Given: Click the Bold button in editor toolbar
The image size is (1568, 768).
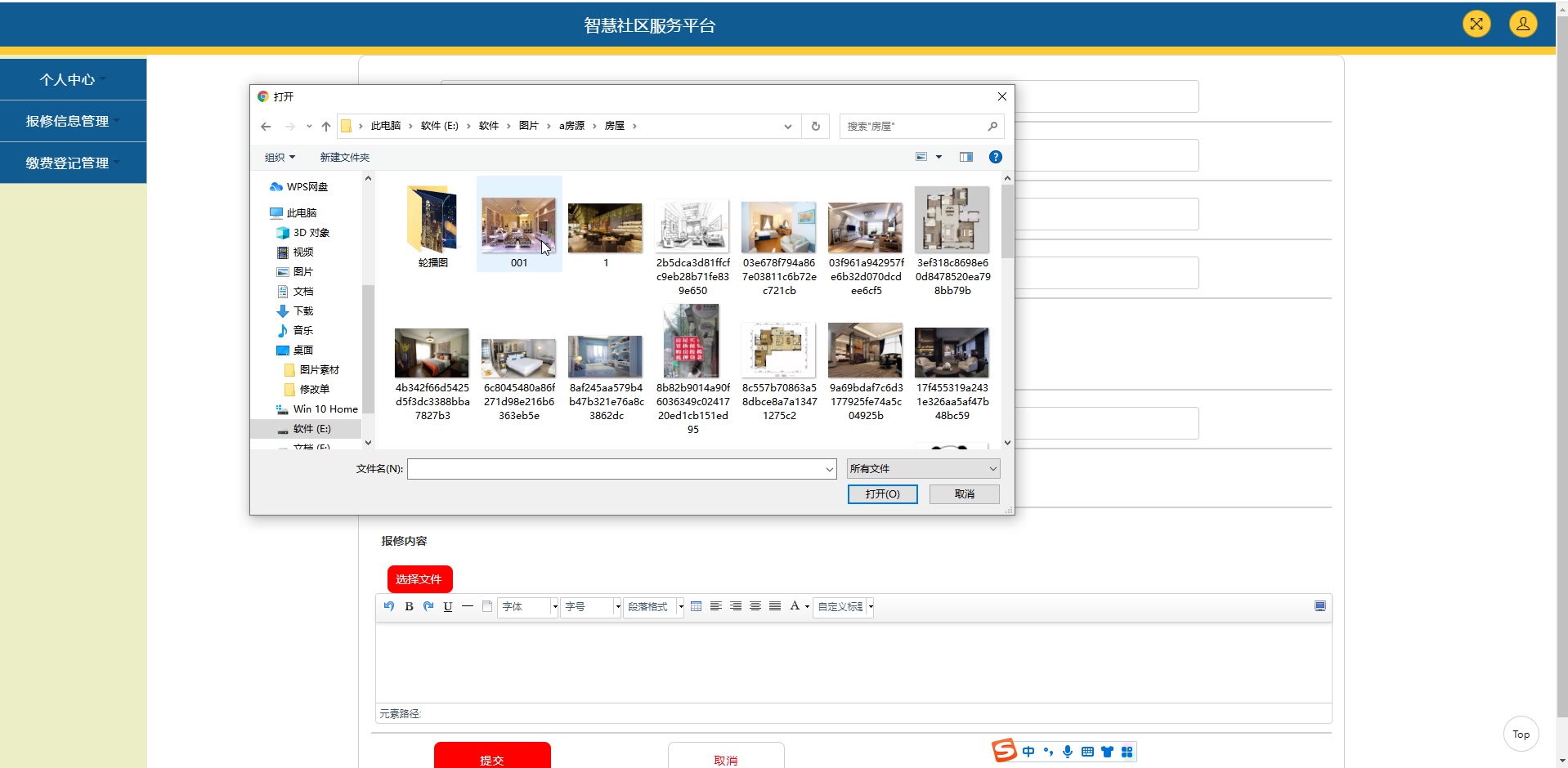Looking at the screenshot, I should tap(409, 606).
